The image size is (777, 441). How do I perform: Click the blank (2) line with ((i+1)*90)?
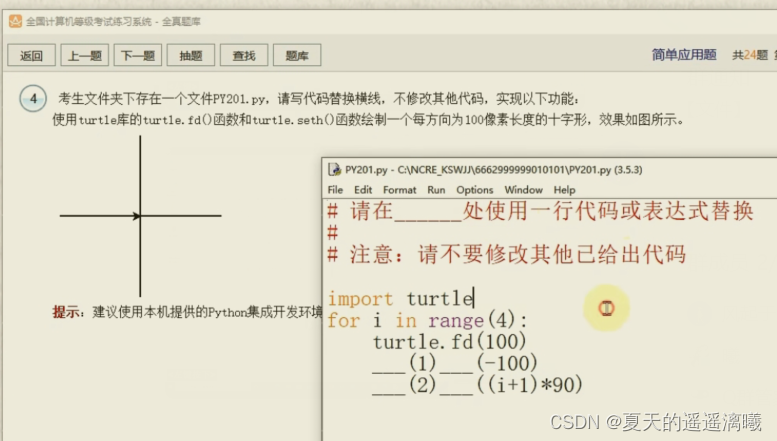tap(477, 385)
